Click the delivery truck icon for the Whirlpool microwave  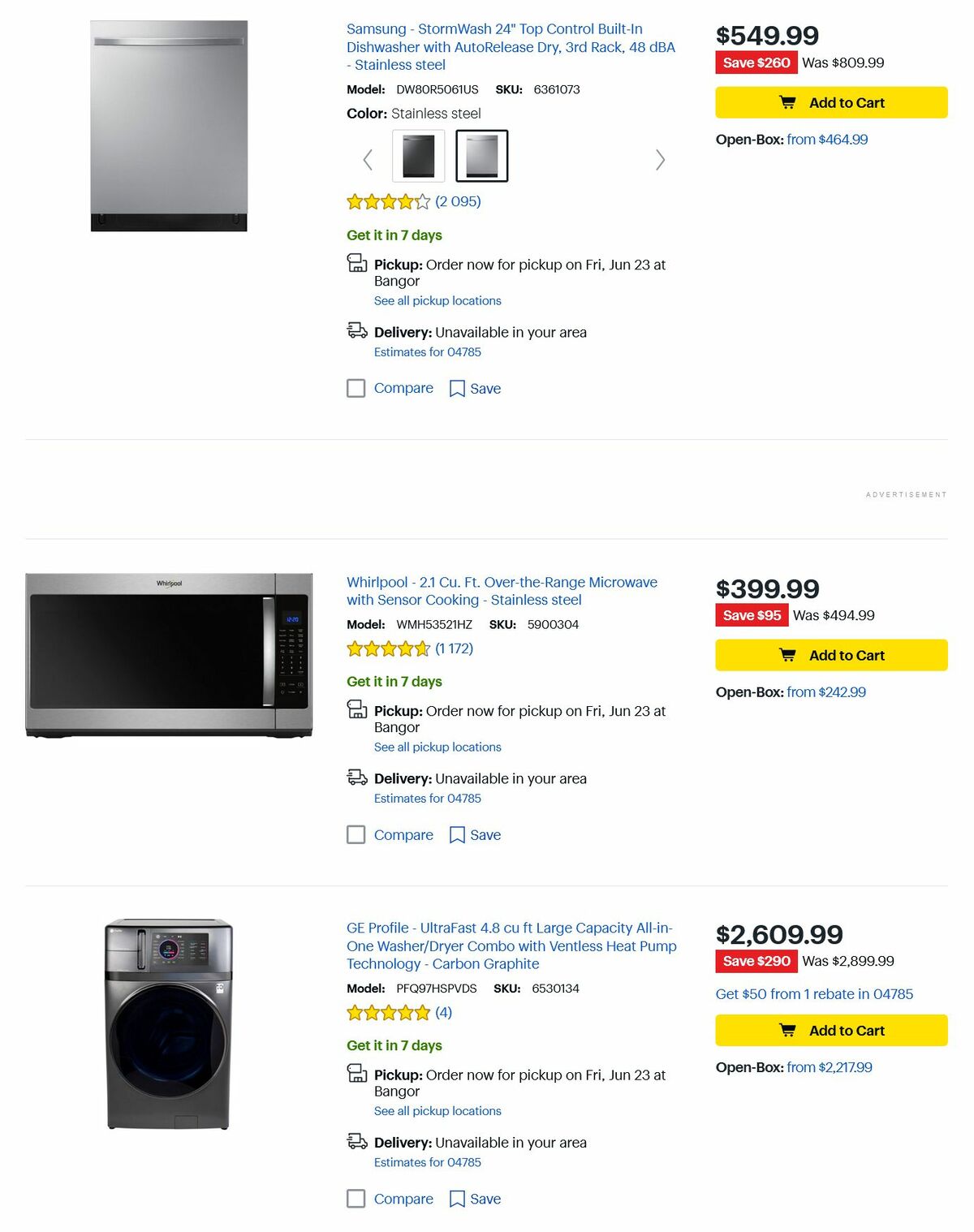click(356, 778)
